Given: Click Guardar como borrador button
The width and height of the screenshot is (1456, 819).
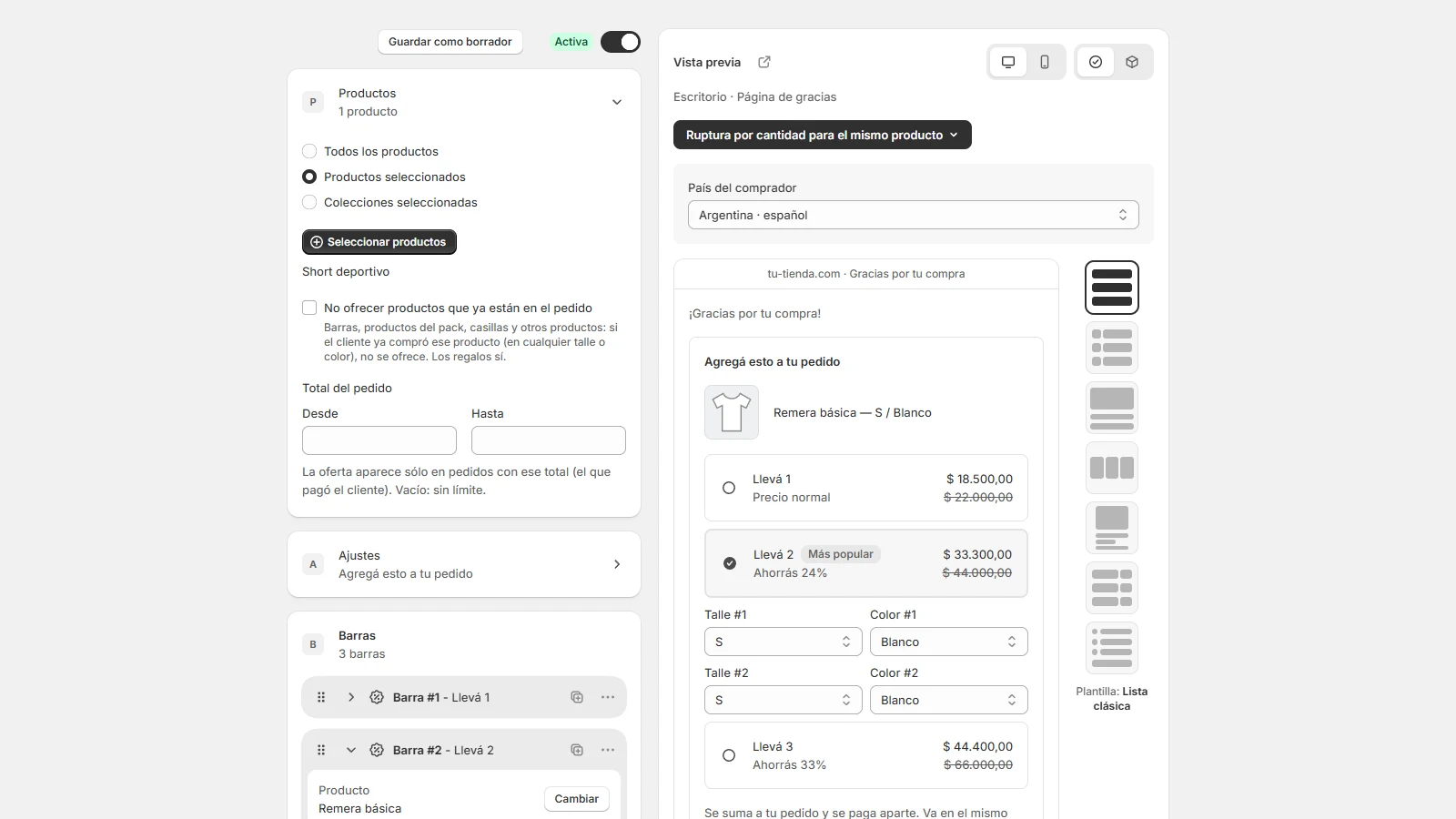Looking at the screenshot, I should tap(450, 42).
